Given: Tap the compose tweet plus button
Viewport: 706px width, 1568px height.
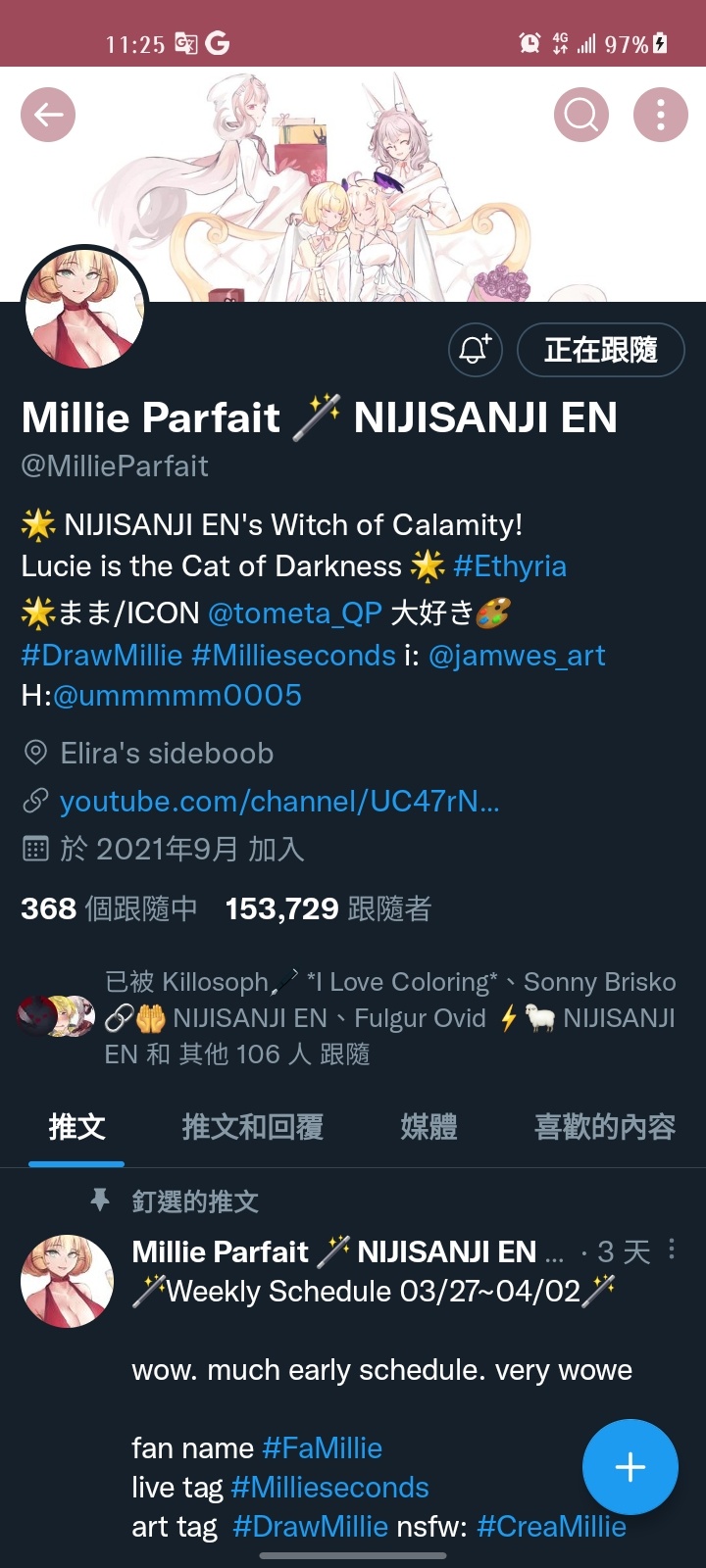Looking at the screenshot, I should point(630,1467).
